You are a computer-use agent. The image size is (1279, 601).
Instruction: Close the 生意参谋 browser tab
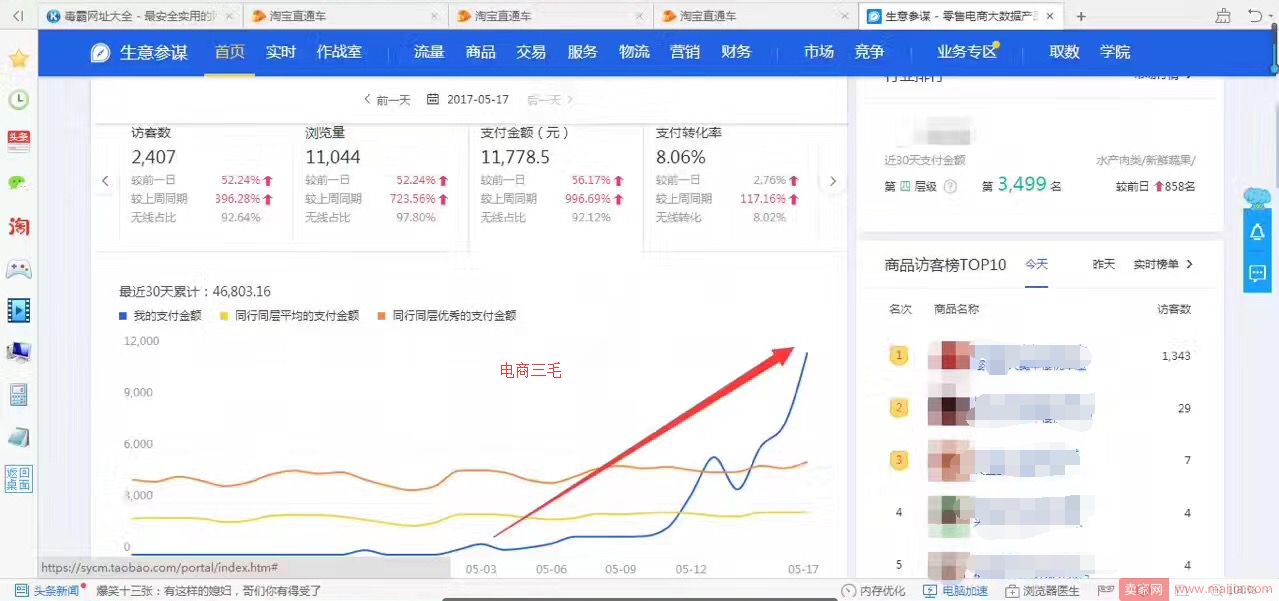coord(1050,16)
